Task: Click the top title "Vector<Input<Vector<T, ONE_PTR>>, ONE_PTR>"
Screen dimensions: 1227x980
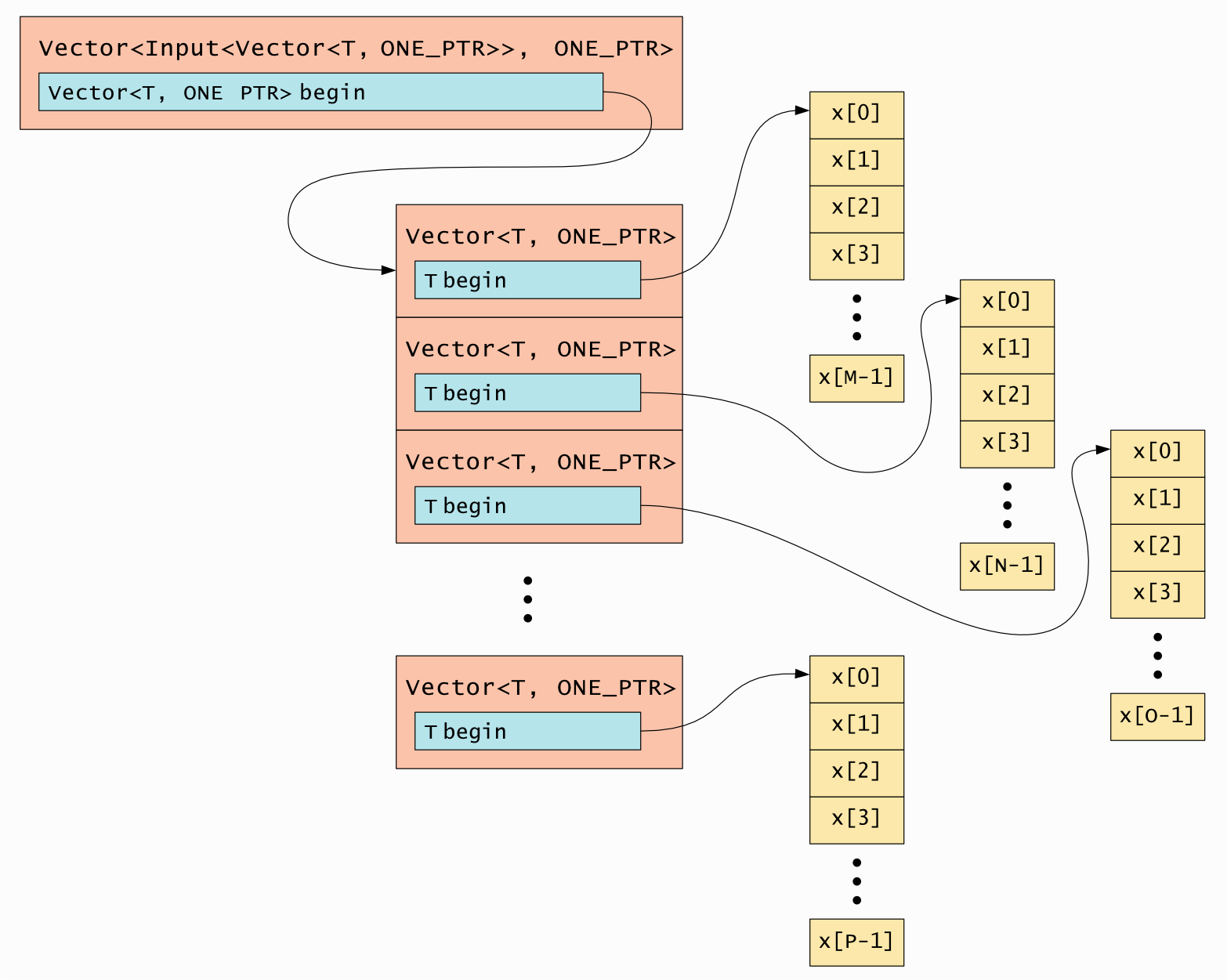Action: click(355, 49)
